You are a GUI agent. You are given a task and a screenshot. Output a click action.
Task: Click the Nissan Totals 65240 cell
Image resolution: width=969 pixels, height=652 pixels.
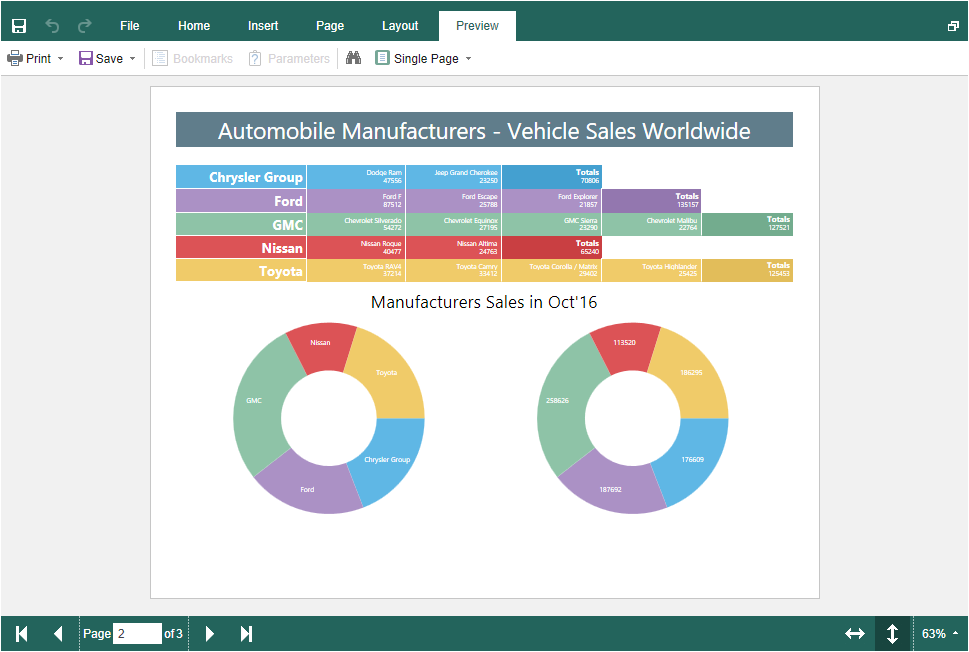(x=552, y=247)
